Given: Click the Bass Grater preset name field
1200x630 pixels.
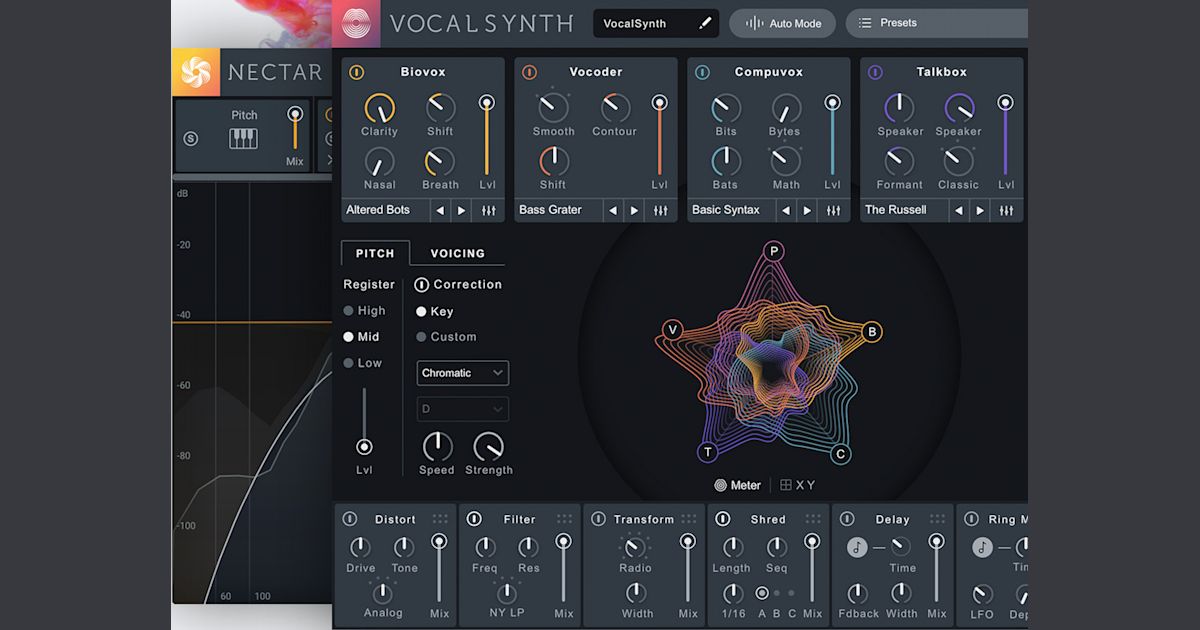Looking at the screenshot, I should click(x=550, y=210).
